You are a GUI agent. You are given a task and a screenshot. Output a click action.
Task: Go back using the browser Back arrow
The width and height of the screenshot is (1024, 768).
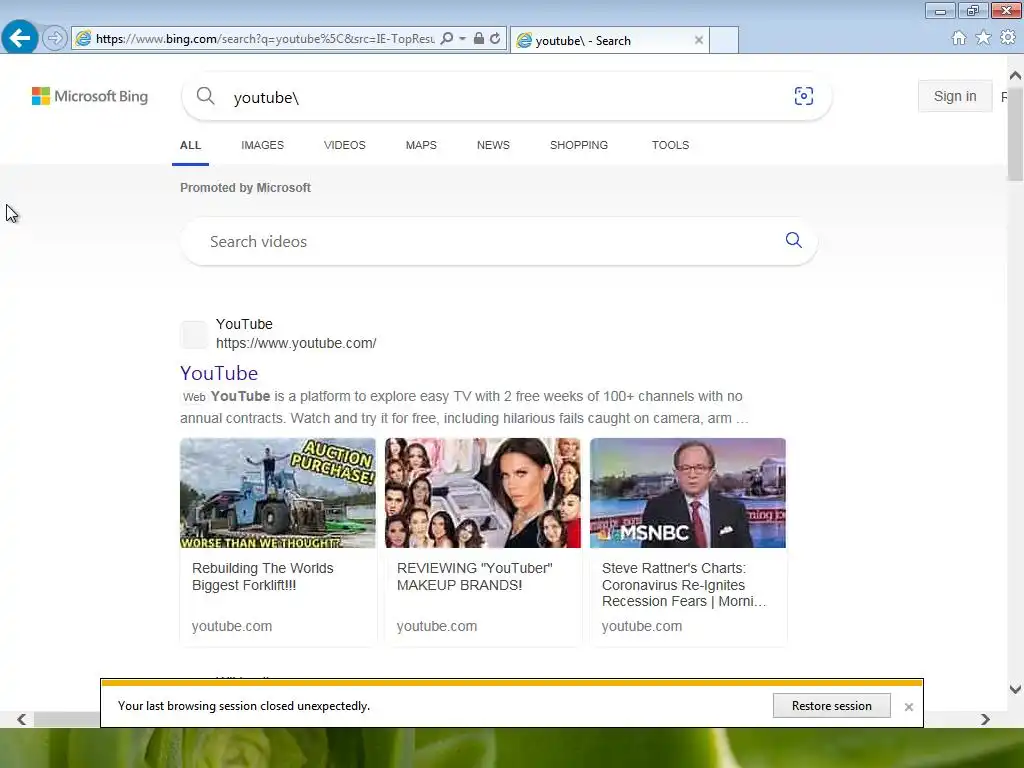20,38
